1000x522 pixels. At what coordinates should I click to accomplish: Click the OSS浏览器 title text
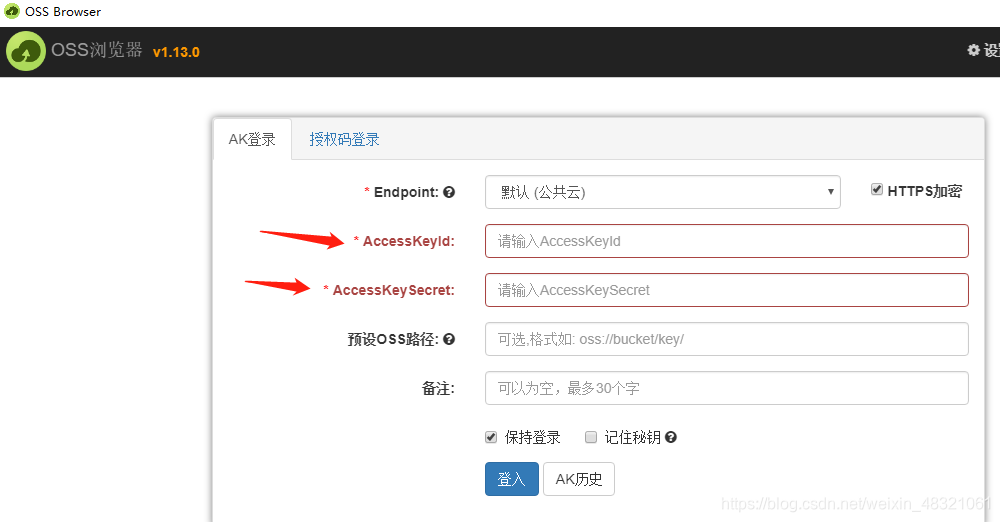pyautogui.click(x=97, y=50)
